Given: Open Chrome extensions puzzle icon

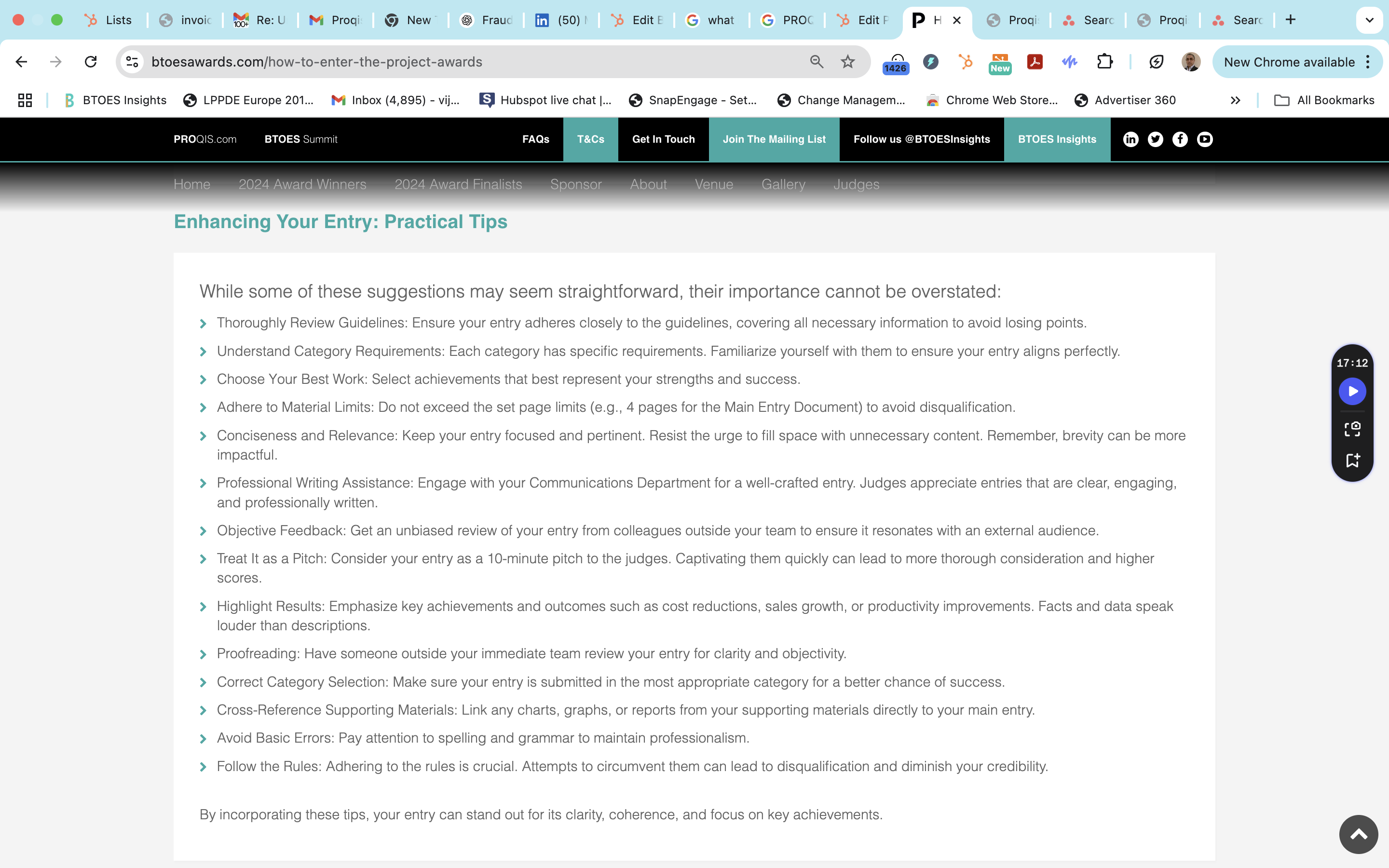Looking at the screenshot, I should [x=1104, y=62].
